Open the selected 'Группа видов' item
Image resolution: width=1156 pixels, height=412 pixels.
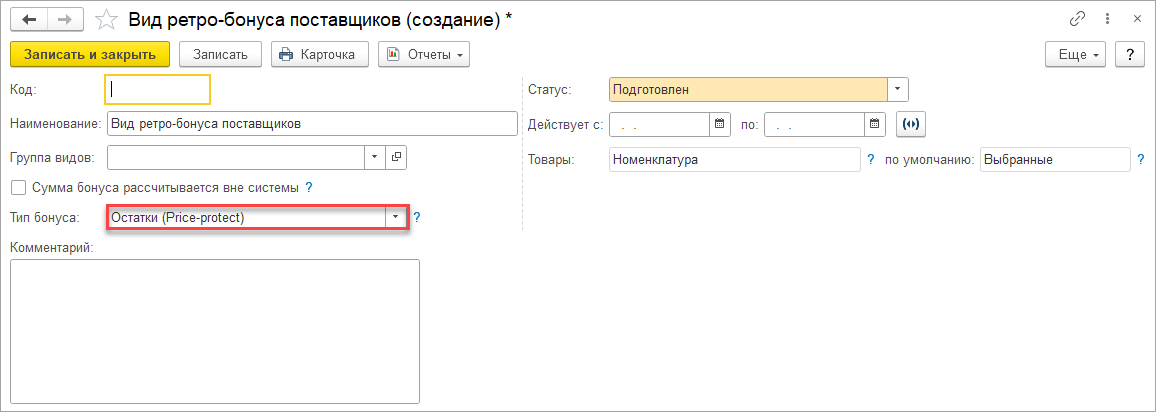click(x=396, y=157)
